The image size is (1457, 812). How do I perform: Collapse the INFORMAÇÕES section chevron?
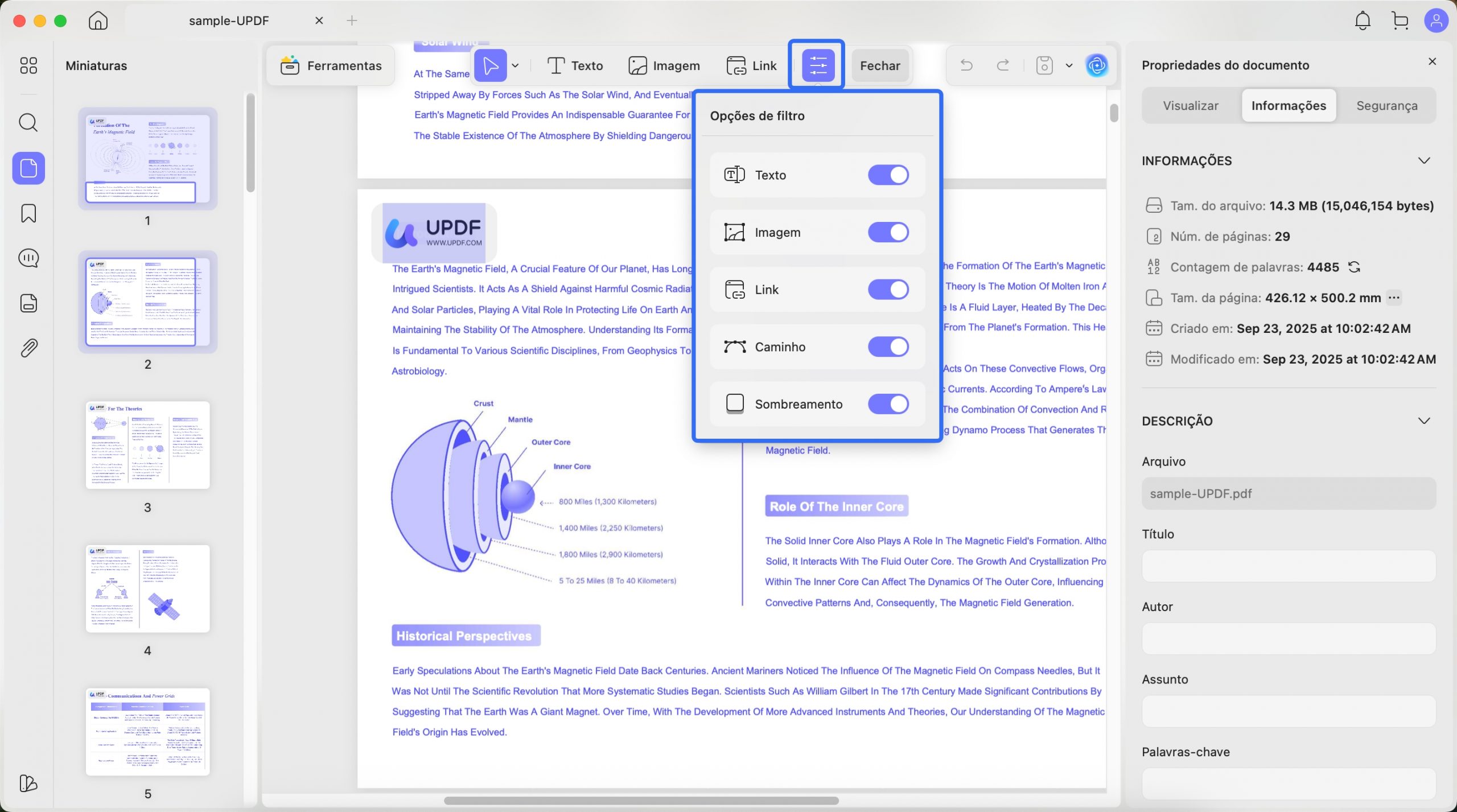1423,161
